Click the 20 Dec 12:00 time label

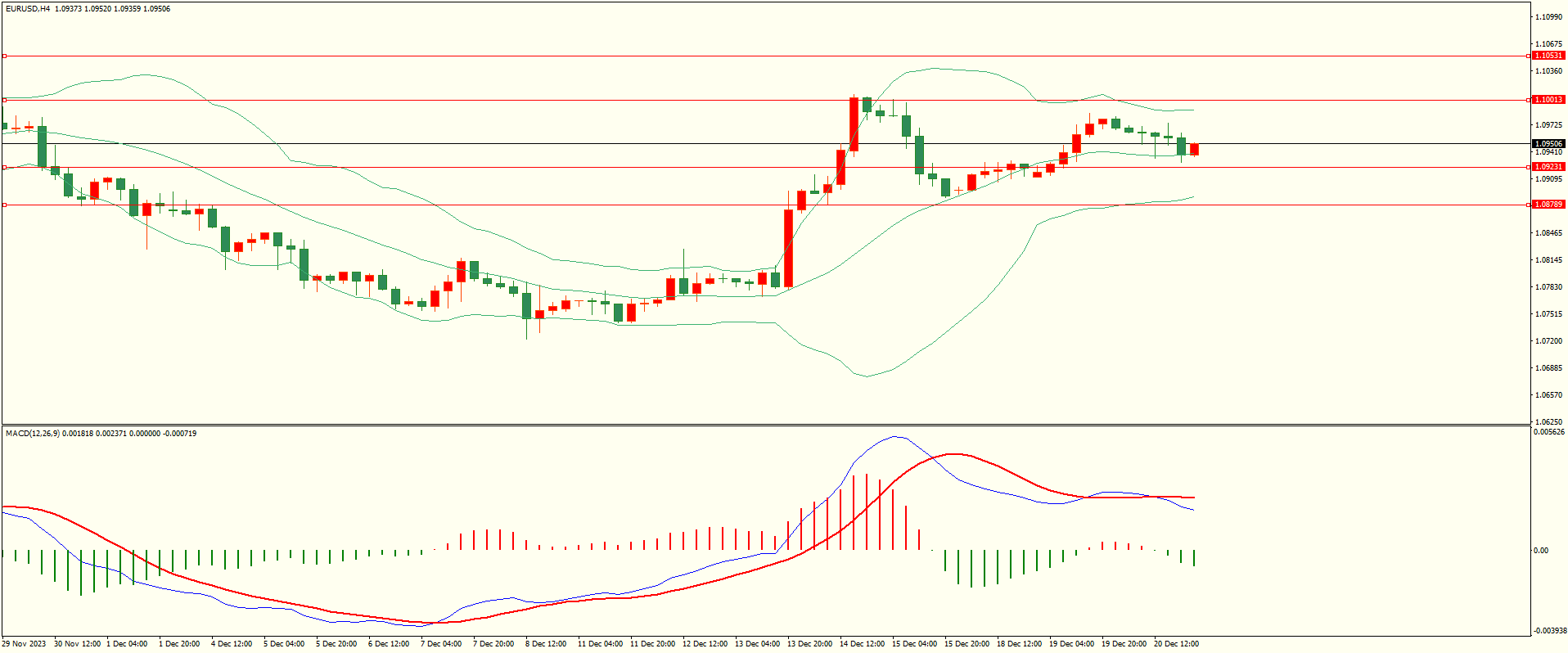[x=1176, y=644]
